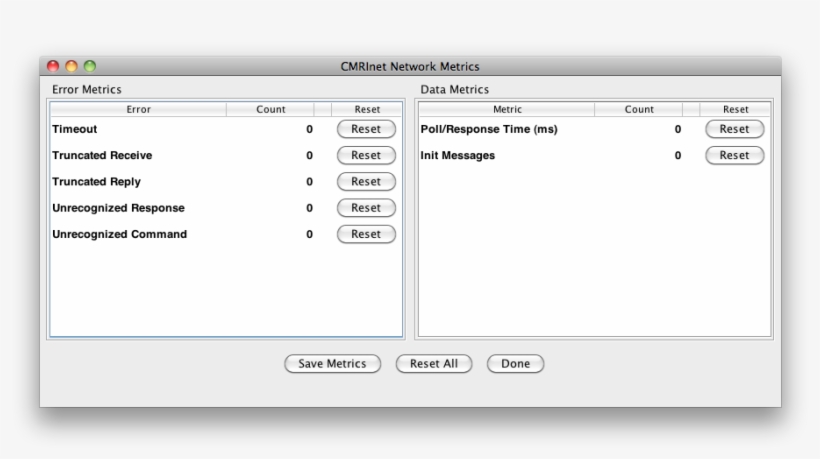Click the Metric column header

coord(507,109)
